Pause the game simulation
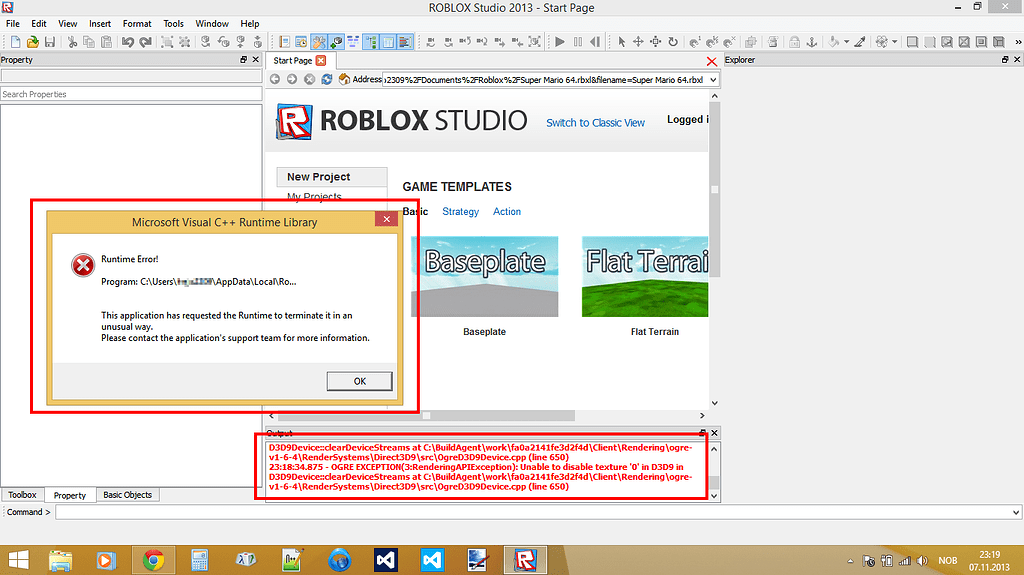This screenshot has height=575, width=1024. [578, 42]
